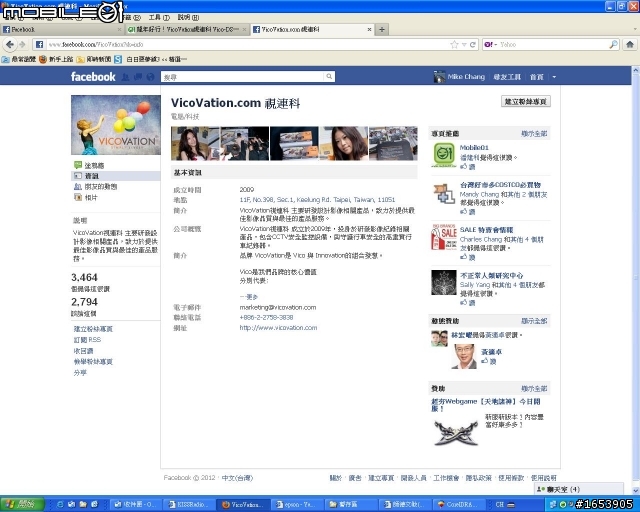Expand the more link in company intro
640x512 pixels.
249,297
